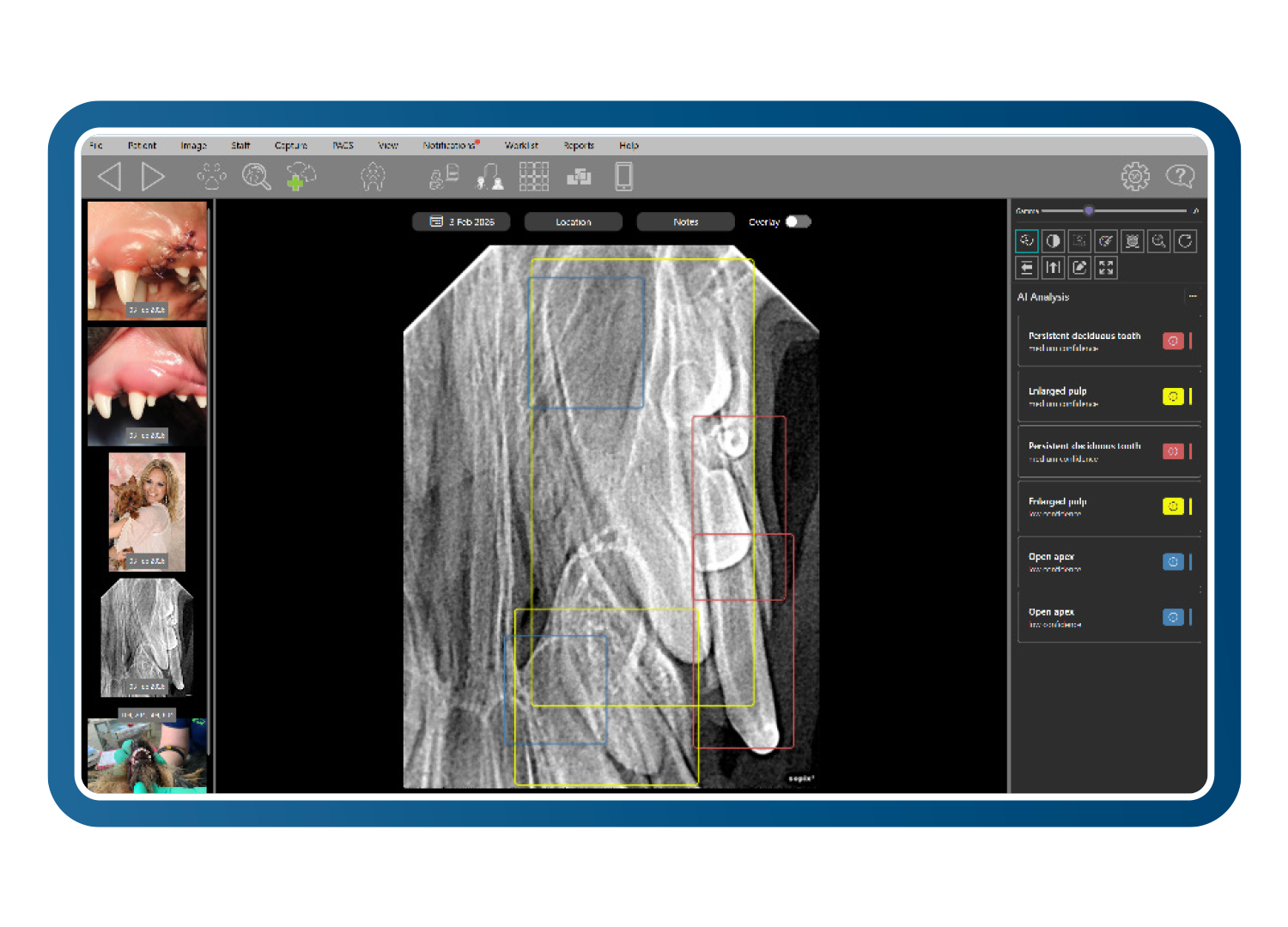Open the AI Analysis ellipsis options menu
Image resolution: width=1288 pixels, height=927 pixels.
[1192, 296]
